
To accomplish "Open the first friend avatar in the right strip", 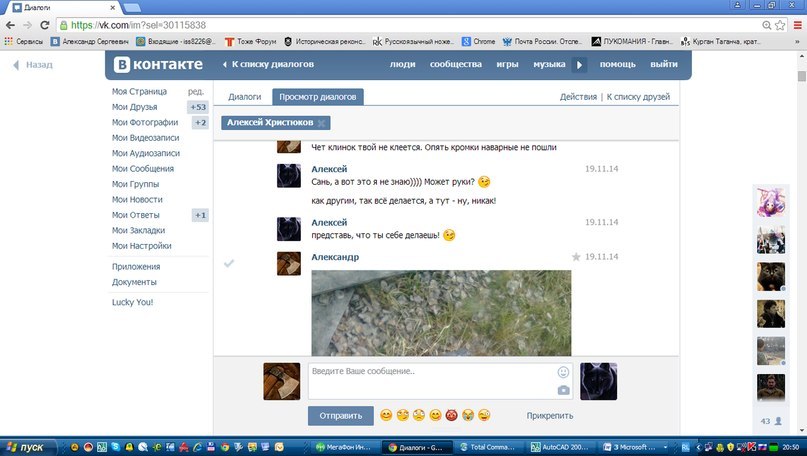I will pyautogui.click(x=770, y=202).
